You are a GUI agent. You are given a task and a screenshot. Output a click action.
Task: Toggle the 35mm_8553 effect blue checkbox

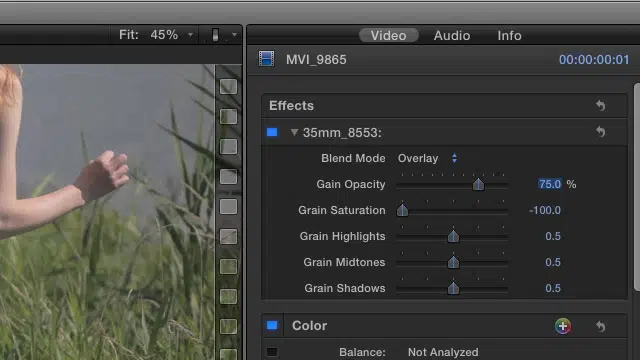coord(272,132)
